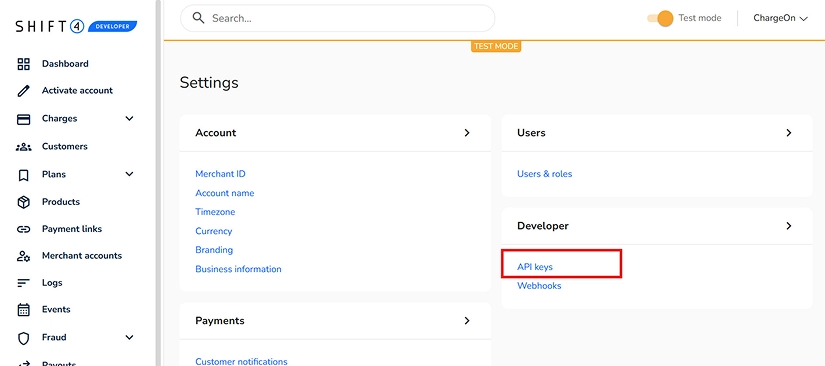
Task: Click the Charges credit card icon
Action: (24, 119)
